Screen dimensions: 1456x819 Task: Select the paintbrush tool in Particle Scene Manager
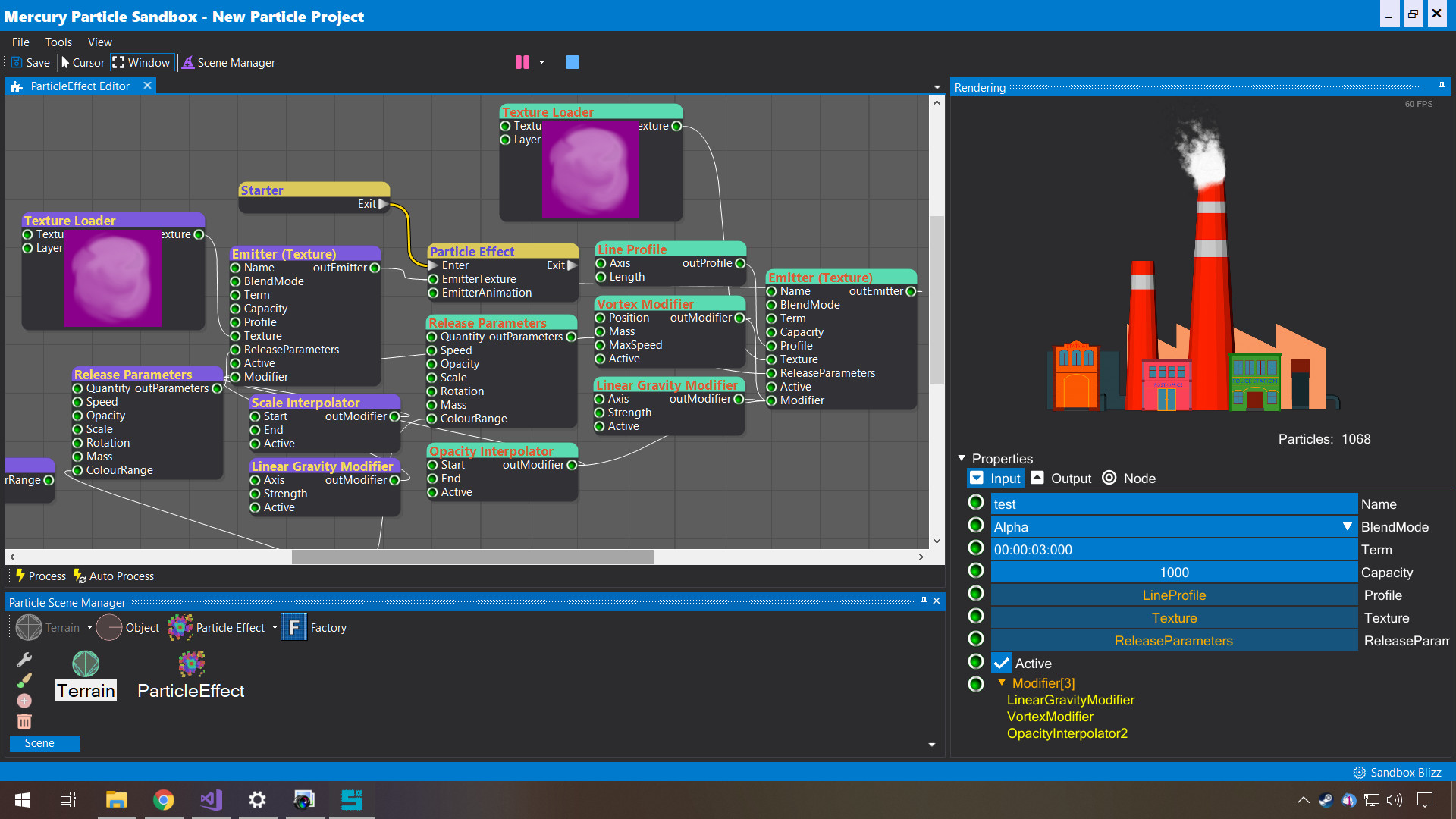(x=24, y=680)
